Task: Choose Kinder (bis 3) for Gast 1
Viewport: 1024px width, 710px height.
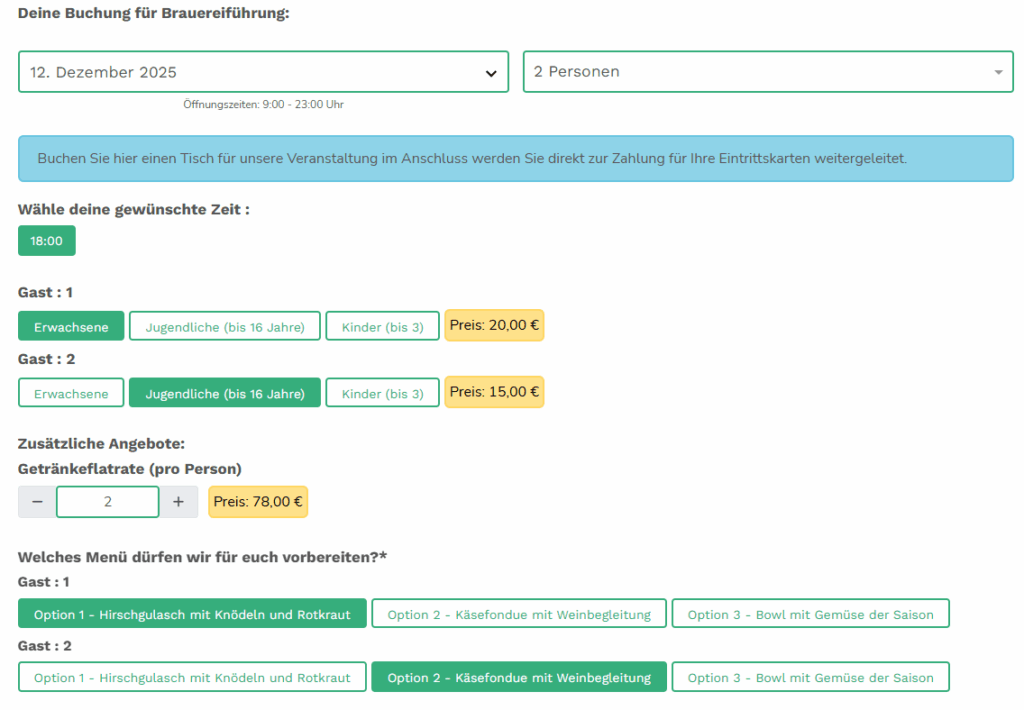Action: click(382, 326)
